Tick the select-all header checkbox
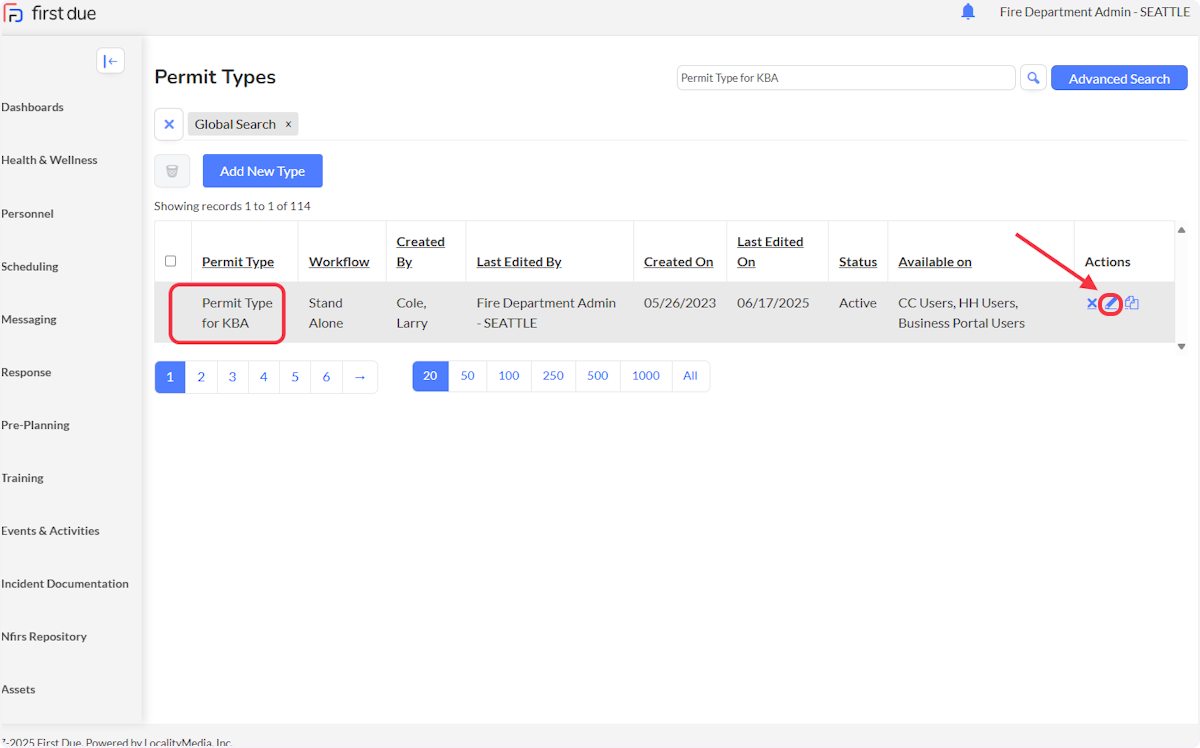The width and height of the screenshot is (1200, 748). (x=170, y=261)
